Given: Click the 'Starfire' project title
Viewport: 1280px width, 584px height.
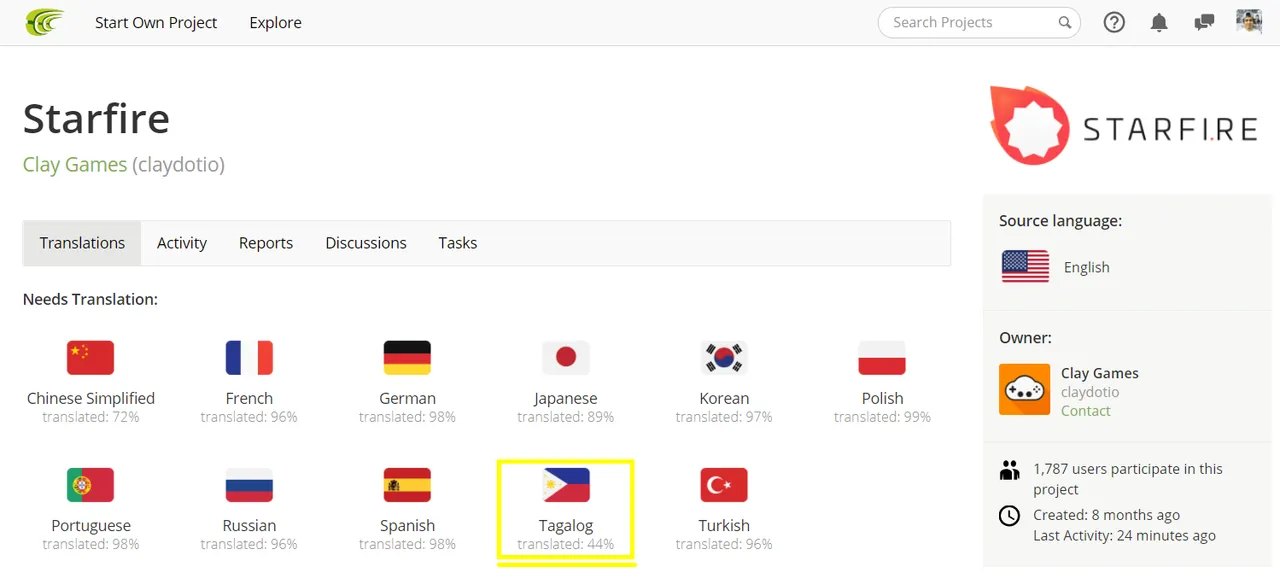Looking at the screenshot, I should pyautogui.click(x=96, y=118).
